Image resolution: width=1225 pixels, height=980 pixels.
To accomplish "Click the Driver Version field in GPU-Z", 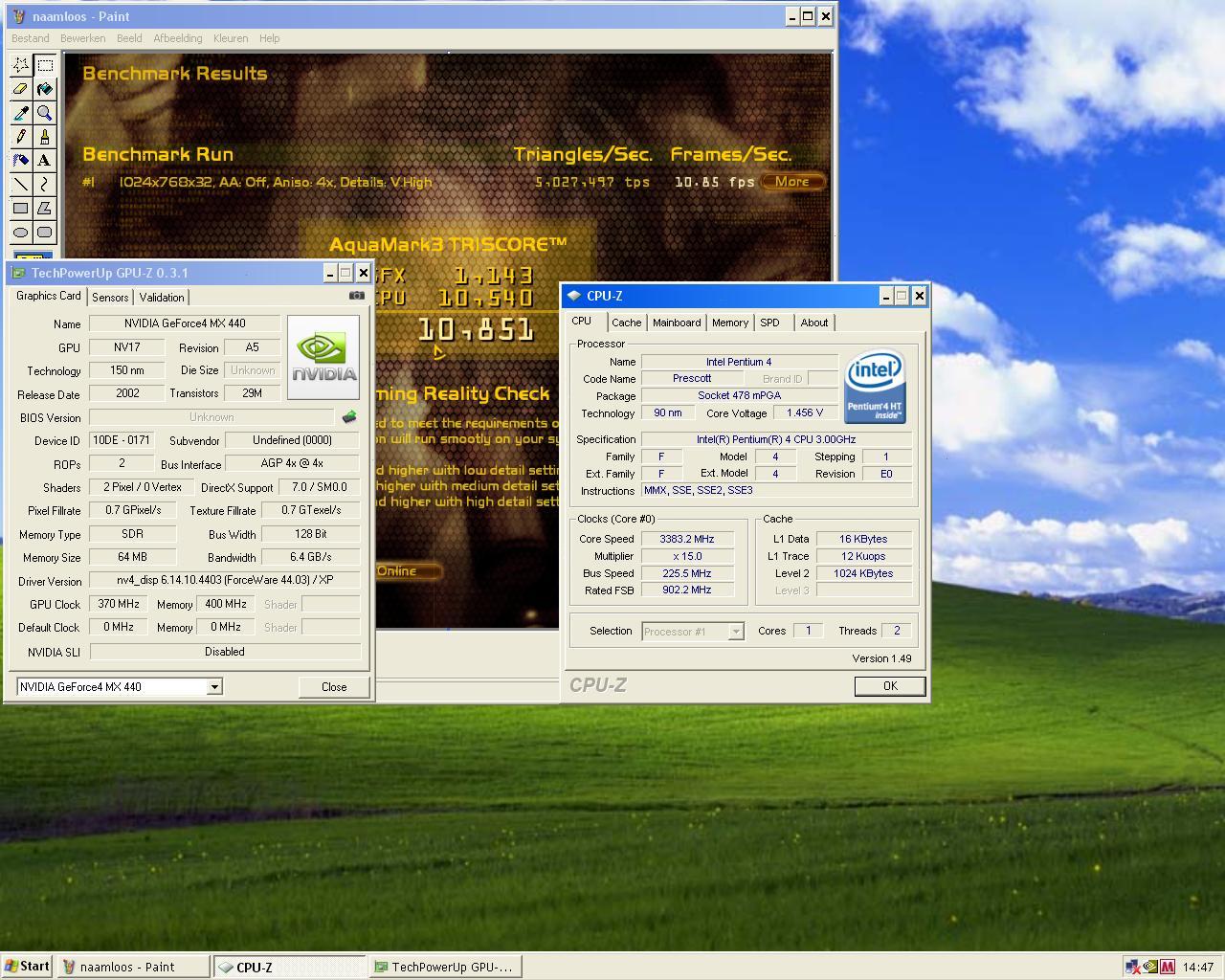I will point(225,580).
